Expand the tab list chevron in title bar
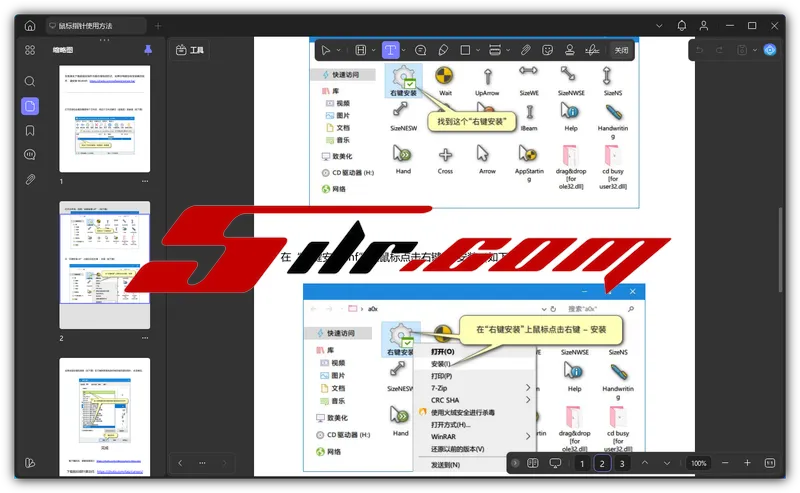Viewport: 800px width, 493px height. pos(659,26)
